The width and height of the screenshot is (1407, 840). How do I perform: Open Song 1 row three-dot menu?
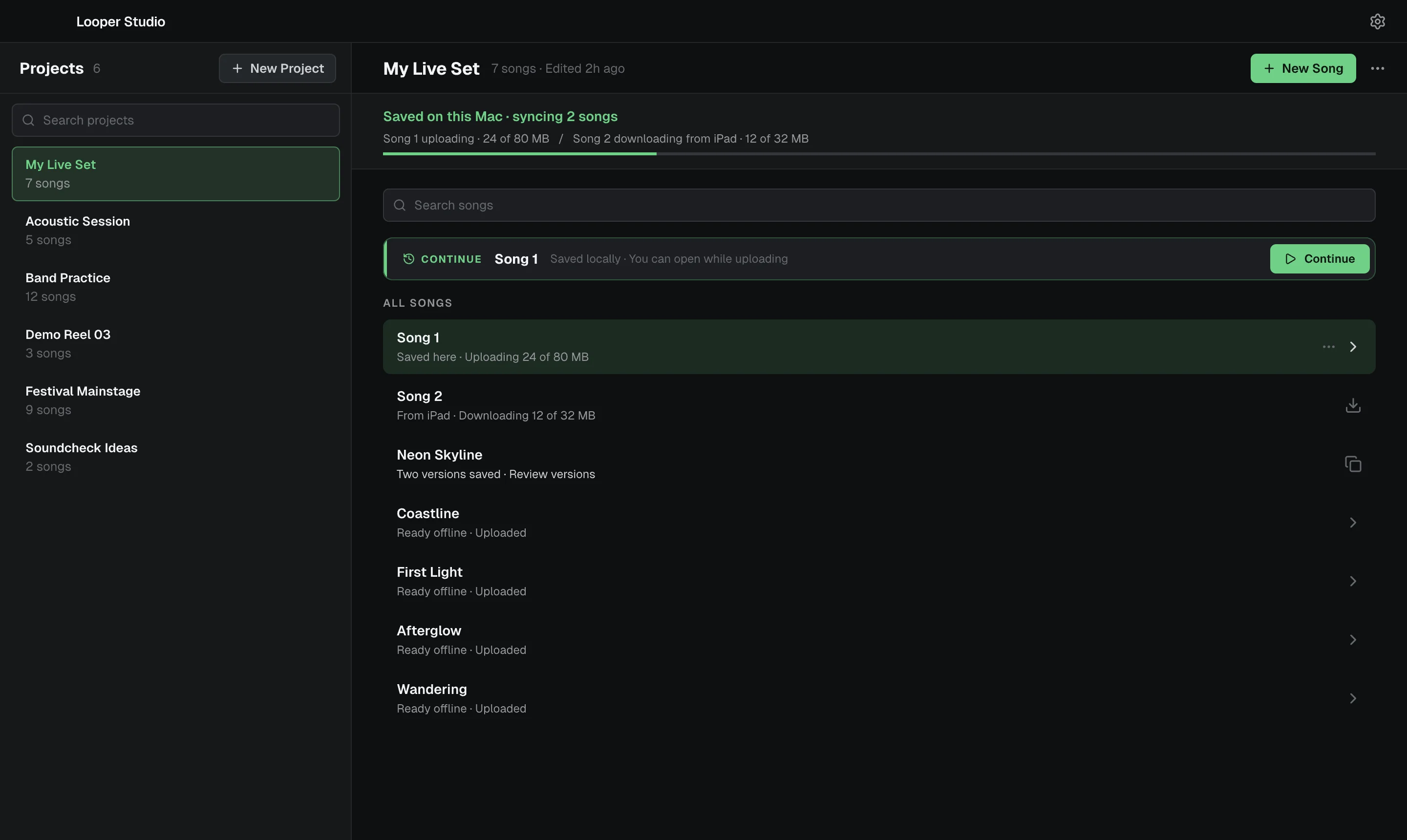[1328, 347]
